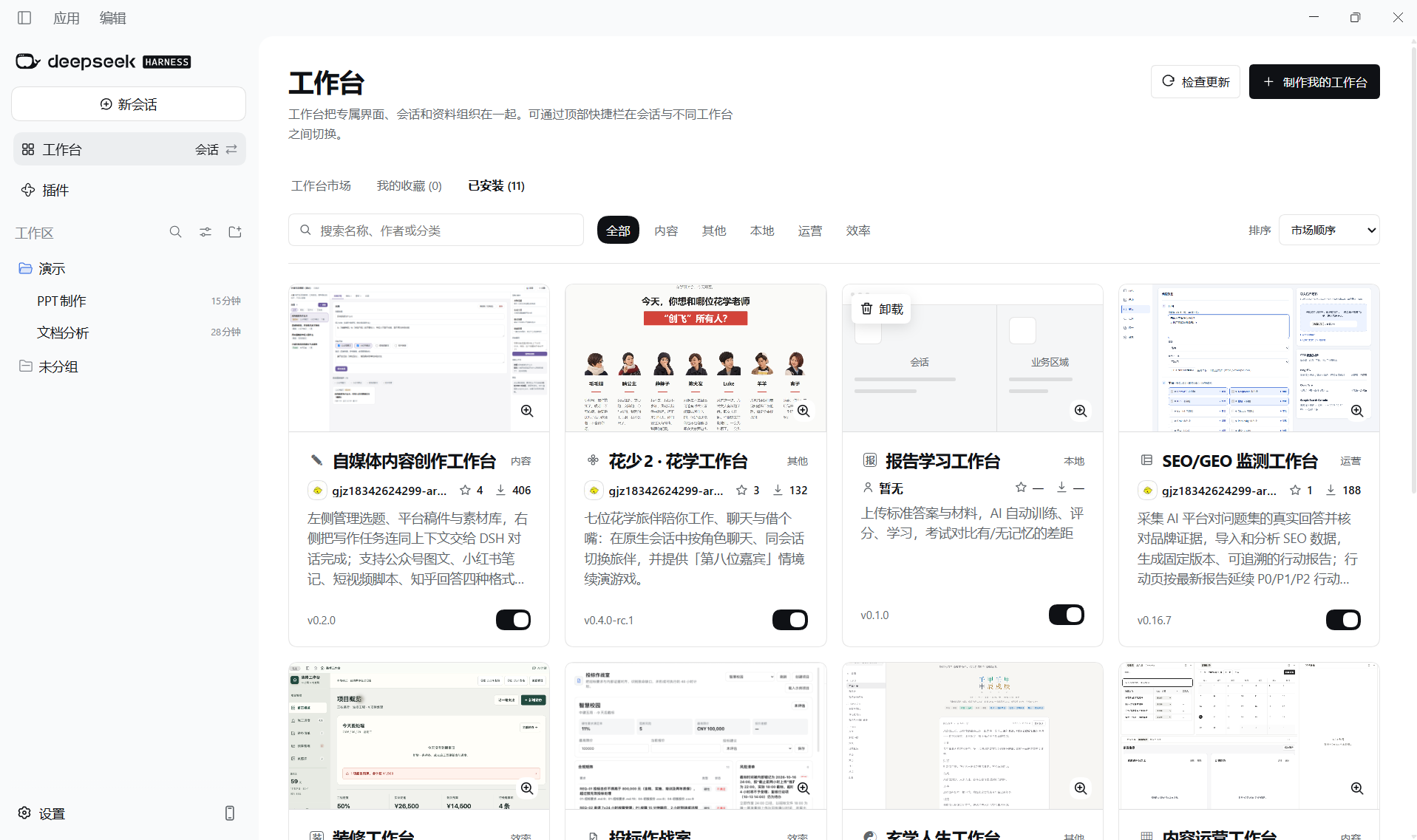Click the deepseek whale logo

pos(28,61)
